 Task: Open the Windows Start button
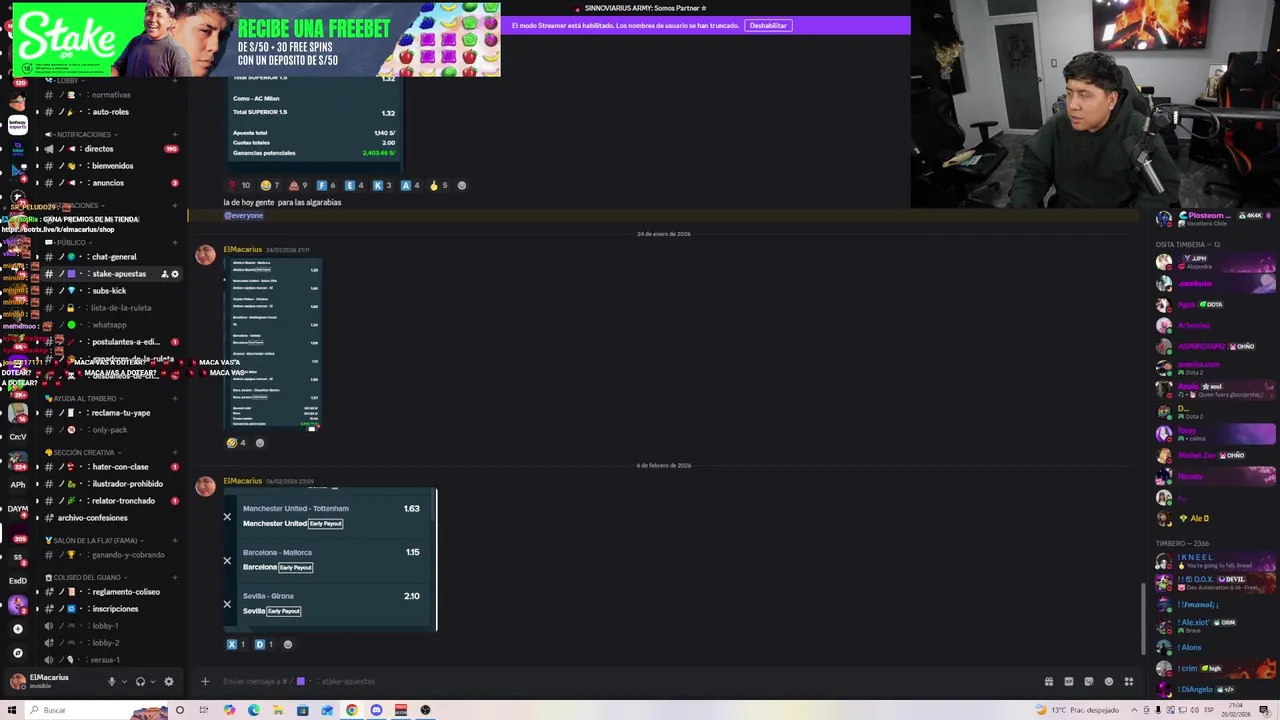[11, 710]
